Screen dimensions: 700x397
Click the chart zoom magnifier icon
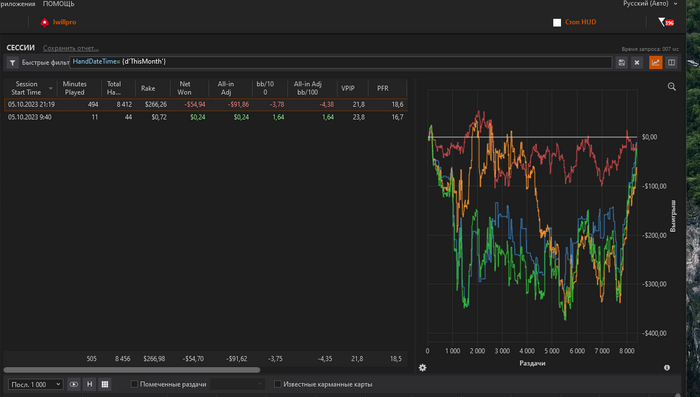[x=671, y=87]
